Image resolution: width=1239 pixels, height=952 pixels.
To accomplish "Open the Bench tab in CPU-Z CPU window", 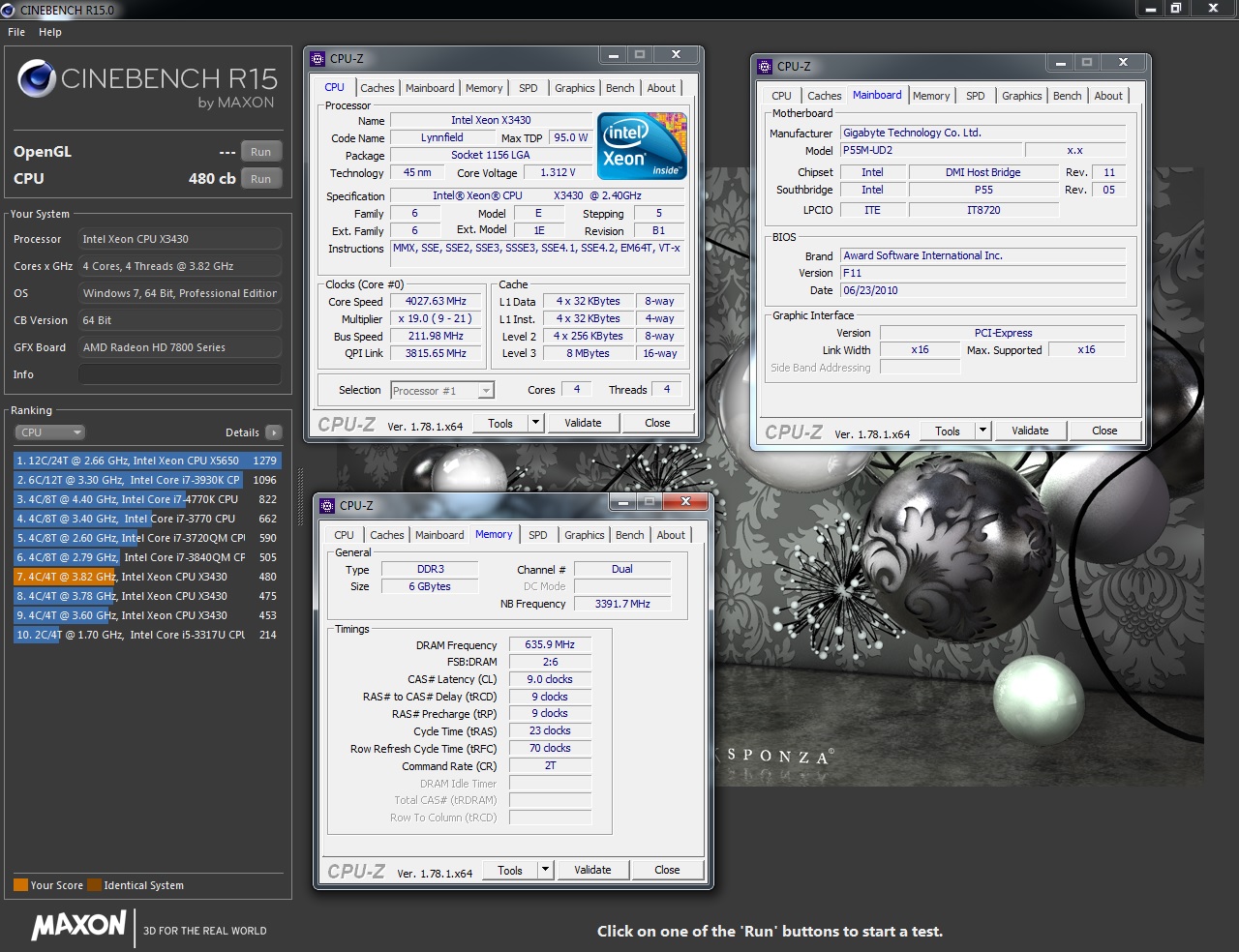I will click(x=620, y=88).
